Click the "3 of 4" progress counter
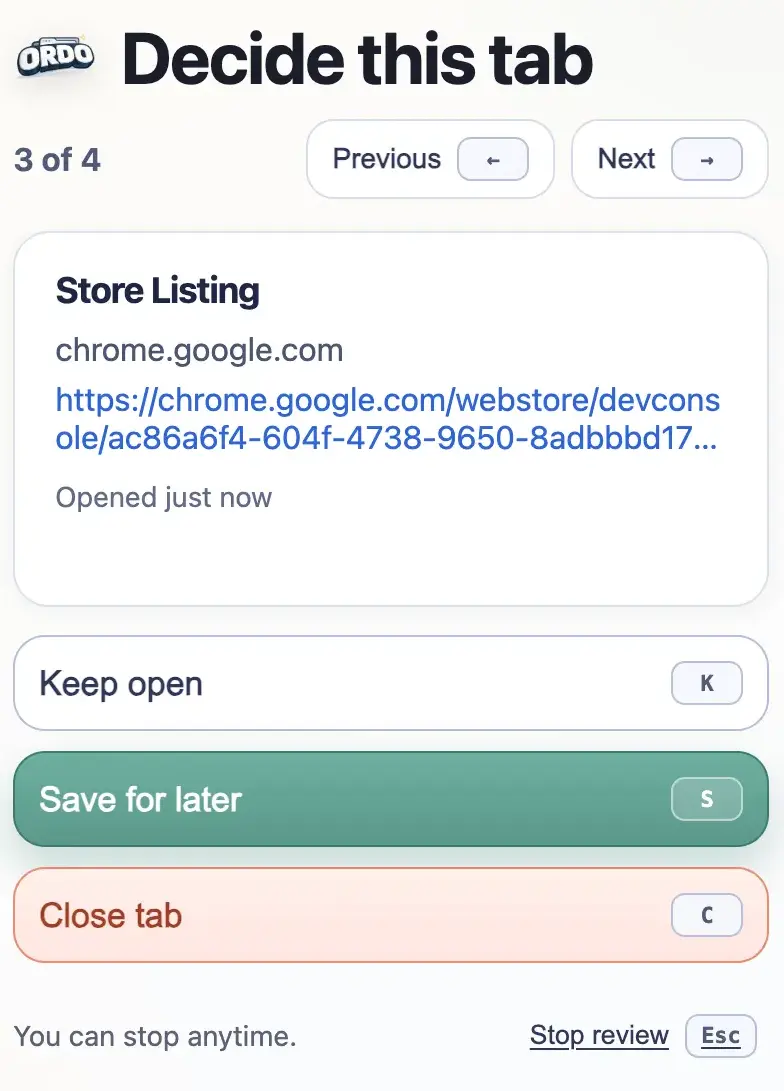Viewport: 784px width, 1091px height. [57, 159]
